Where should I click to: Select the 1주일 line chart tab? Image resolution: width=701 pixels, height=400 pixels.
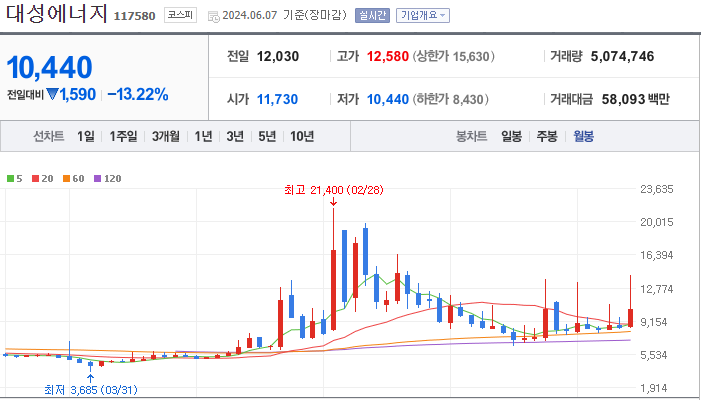[x=123, y=136]
